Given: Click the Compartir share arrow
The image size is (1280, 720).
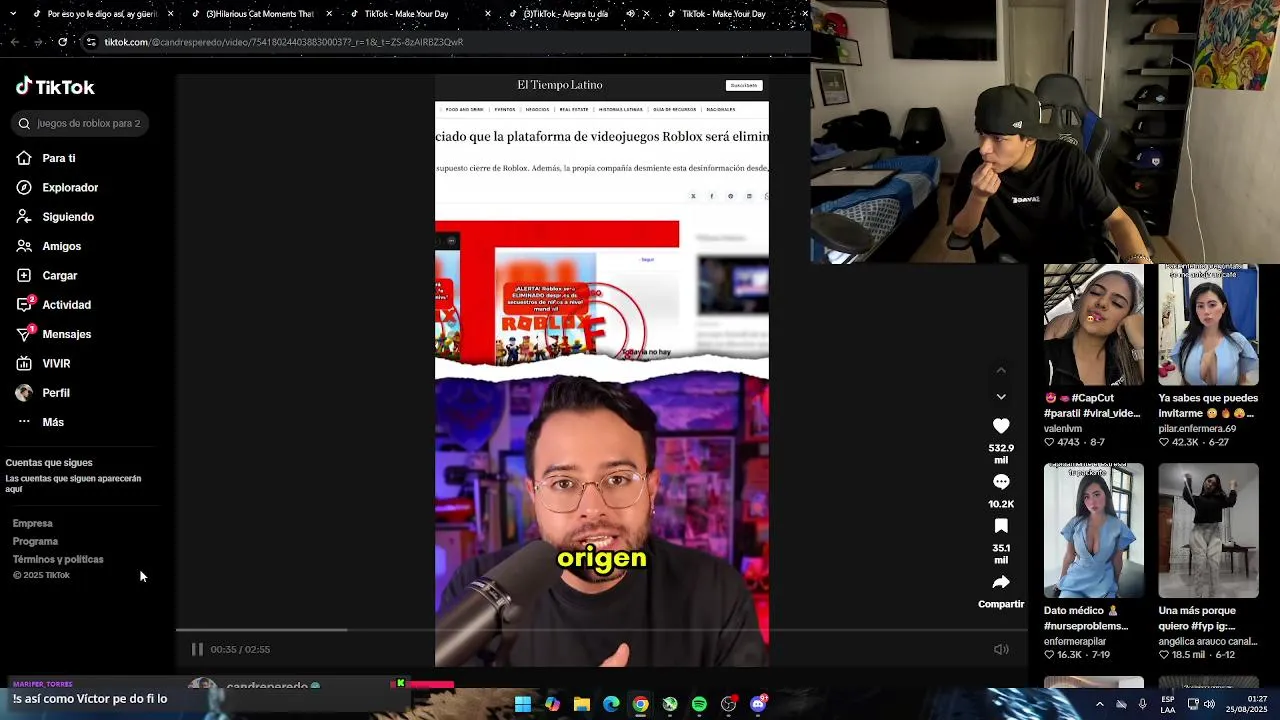Looking at the screenshot, I should 1001,582.
